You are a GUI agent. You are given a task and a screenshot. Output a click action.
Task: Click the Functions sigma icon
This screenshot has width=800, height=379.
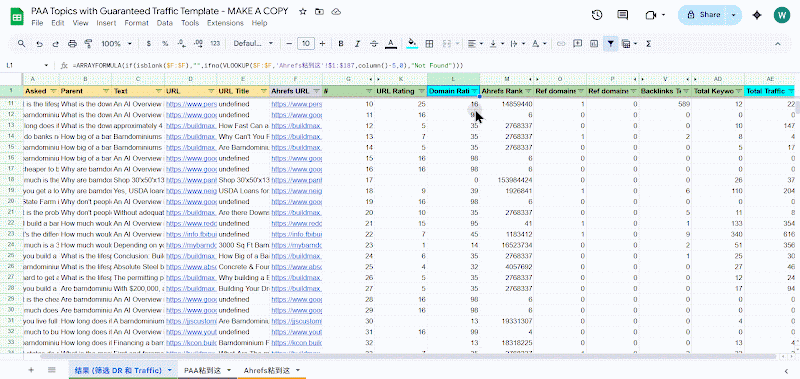(648, 44)
